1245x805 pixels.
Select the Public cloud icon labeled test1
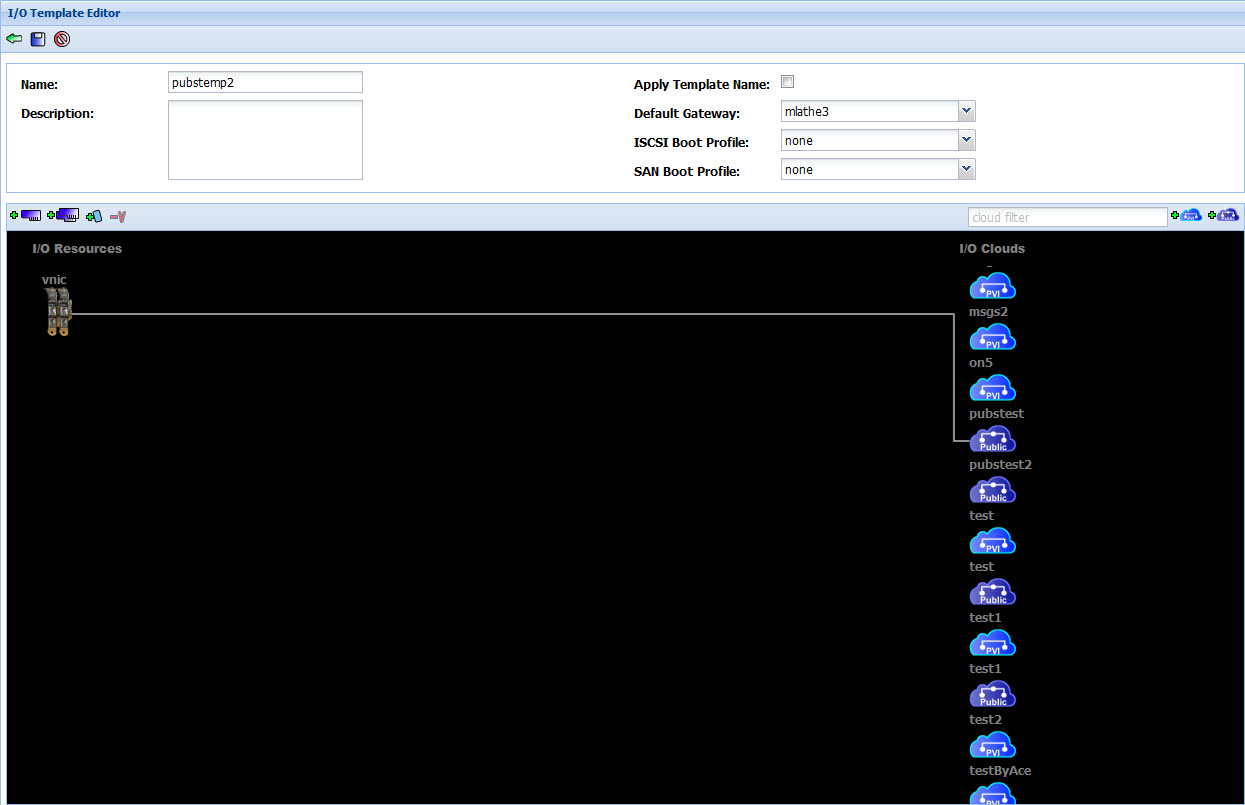click(x=992, y=593)
